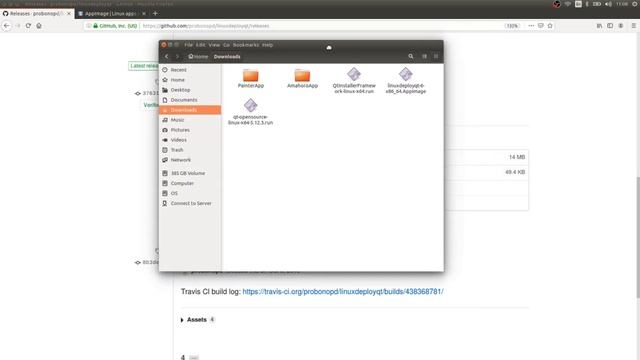
Task: Open Downloads in the sidebar
Action: (x=190, y=110)
